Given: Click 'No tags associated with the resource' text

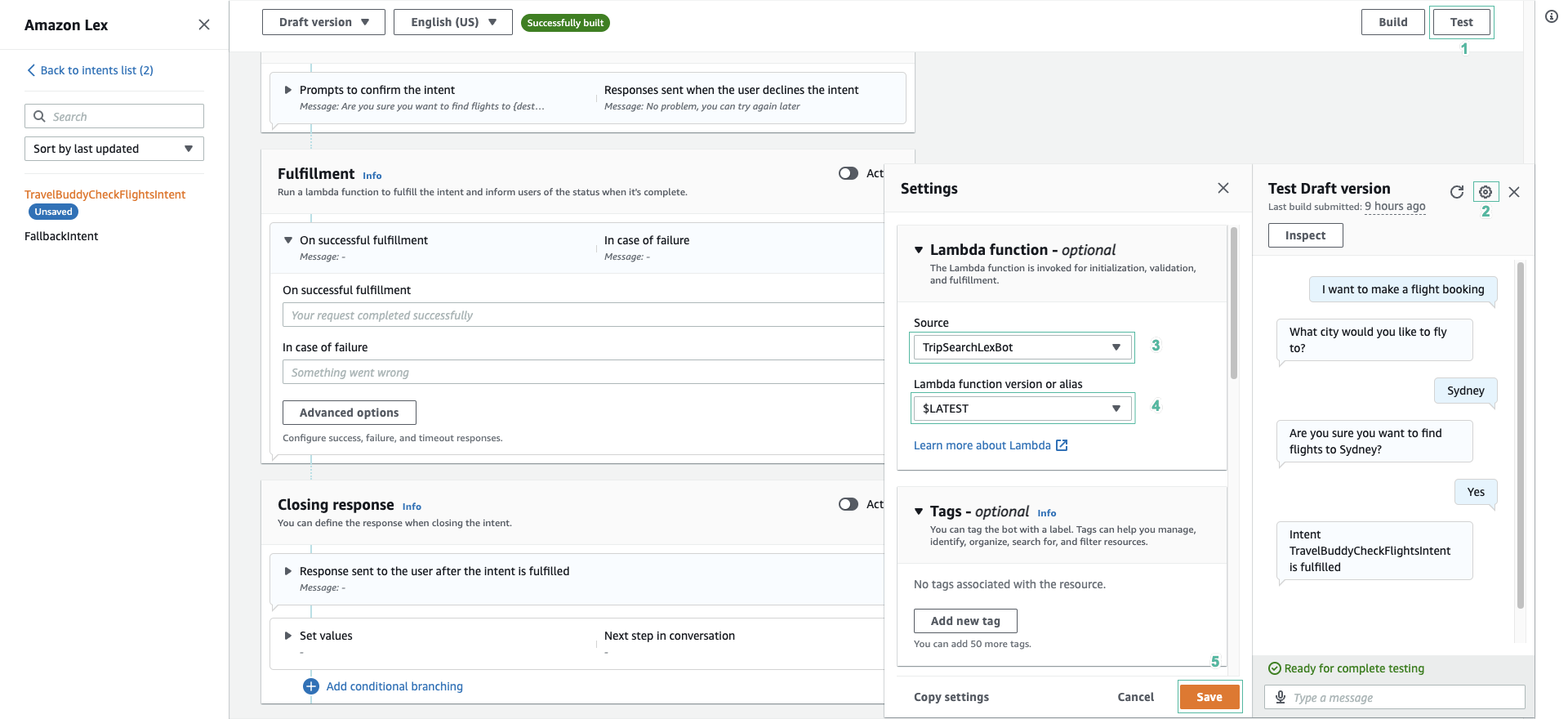Looking at the screenshot, I should click(1009, 584).
